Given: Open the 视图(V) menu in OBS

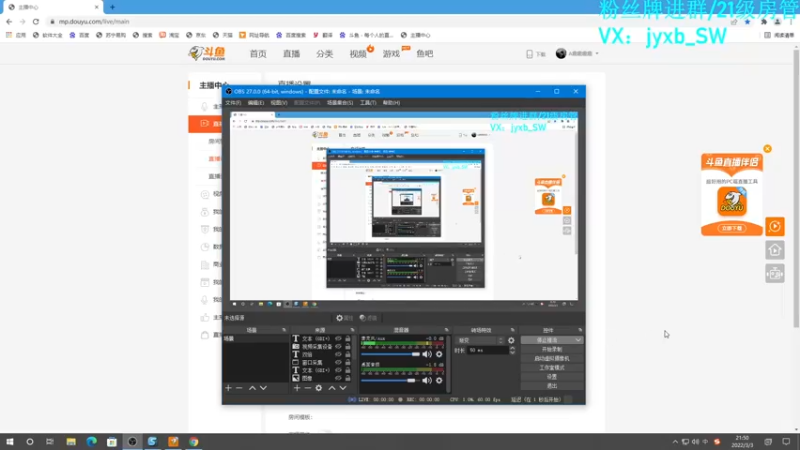Looking at the screenshot, I should pyautogui.click(x=279, y=103).
